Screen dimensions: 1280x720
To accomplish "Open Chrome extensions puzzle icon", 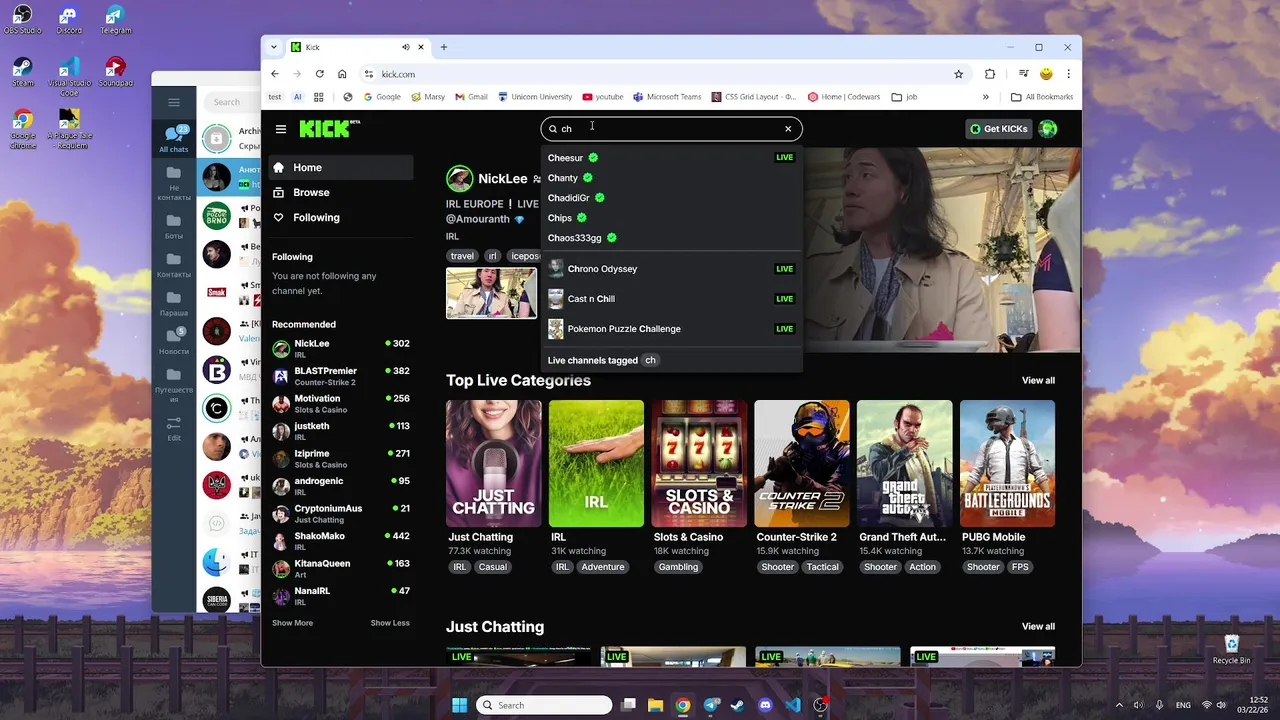I will pyautogui.click(x=990, y=74).
